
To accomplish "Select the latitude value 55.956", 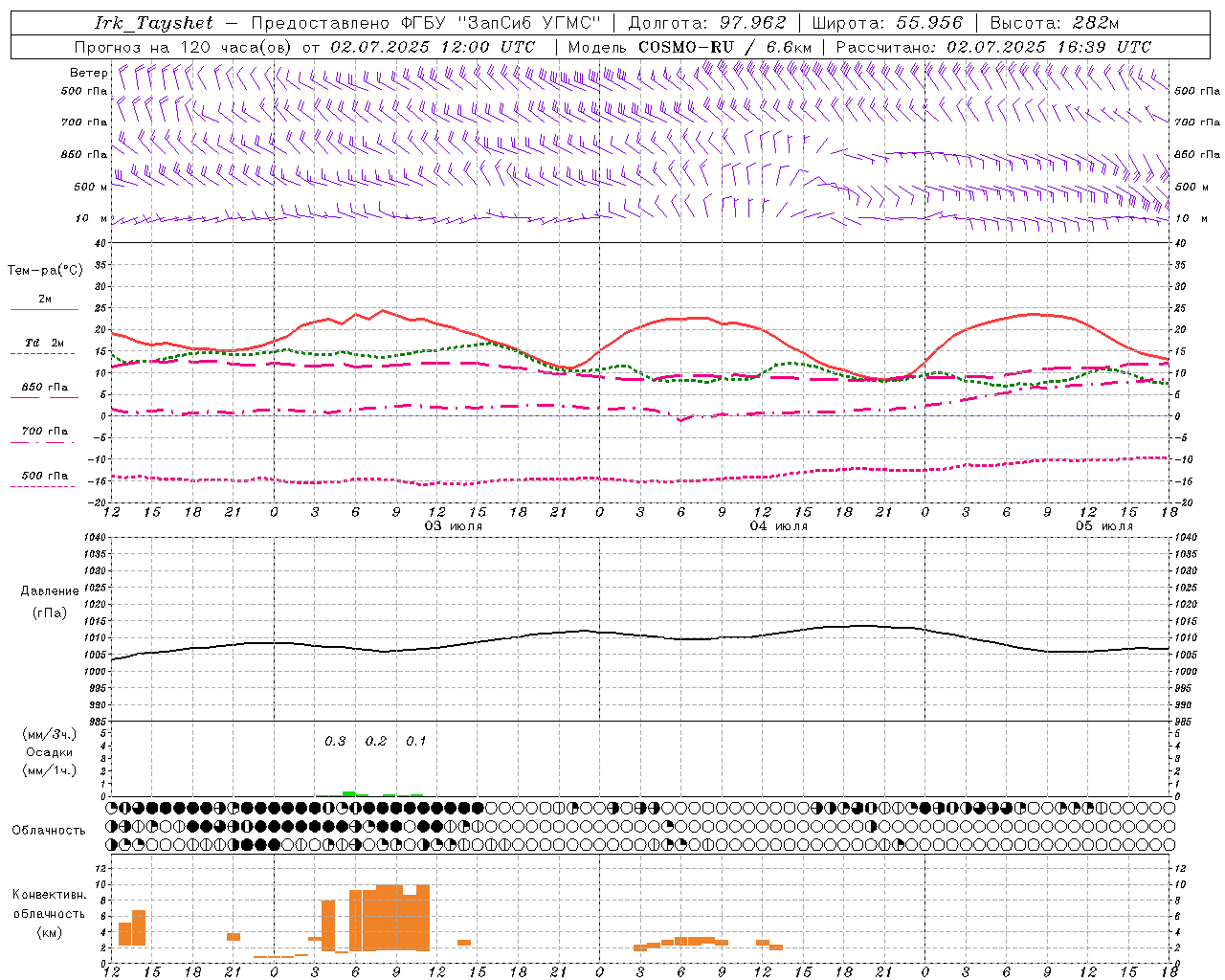I will (928, 23).
